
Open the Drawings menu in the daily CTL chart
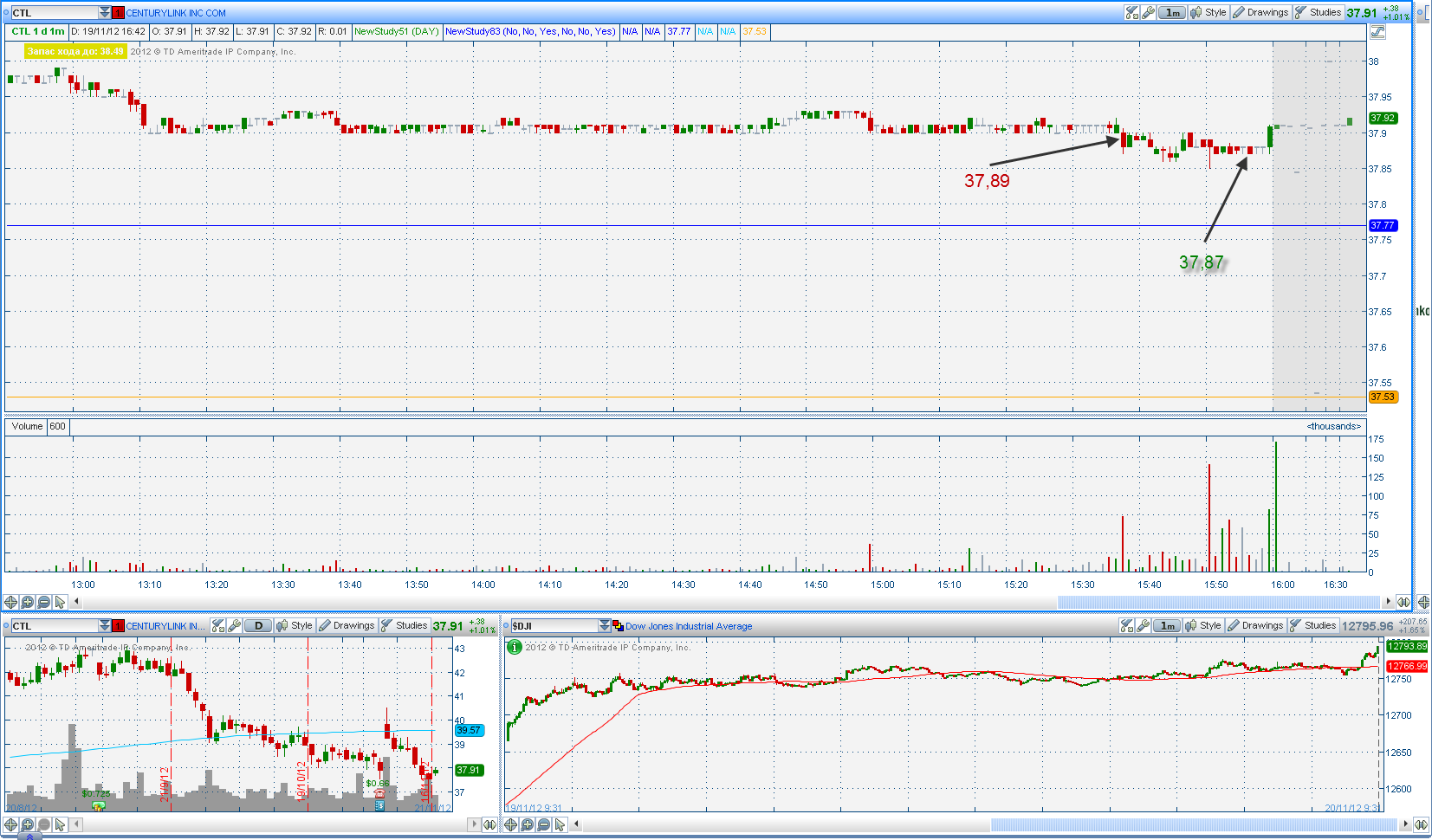pyautogui.click(x=347, y=625)
